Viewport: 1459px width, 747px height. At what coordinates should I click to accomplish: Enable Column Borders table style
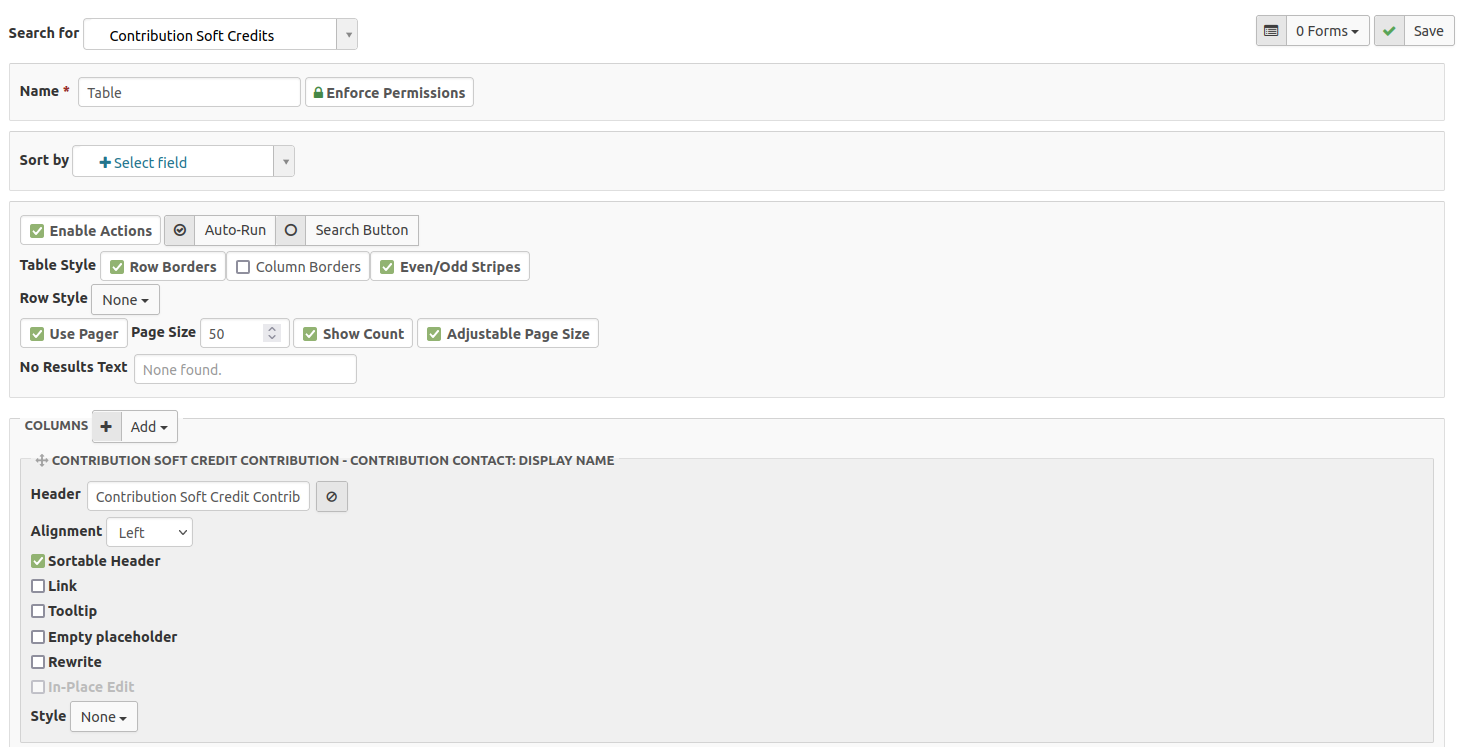(243, 267)
